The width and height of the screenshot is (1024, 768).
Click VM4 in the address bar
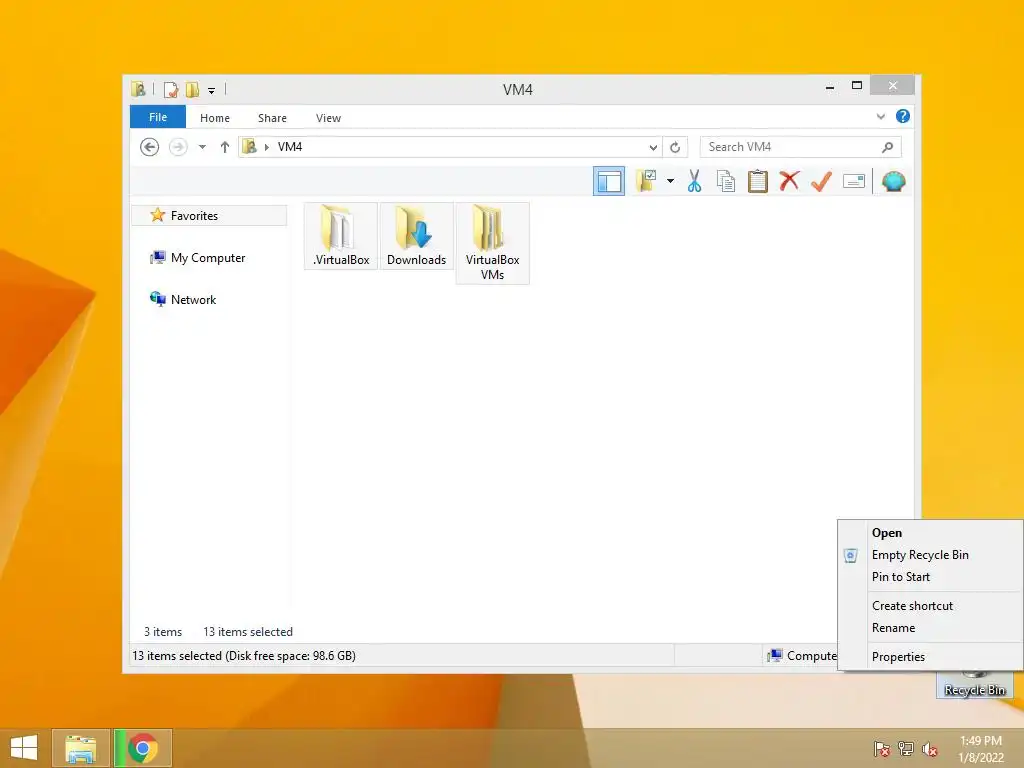290,147
